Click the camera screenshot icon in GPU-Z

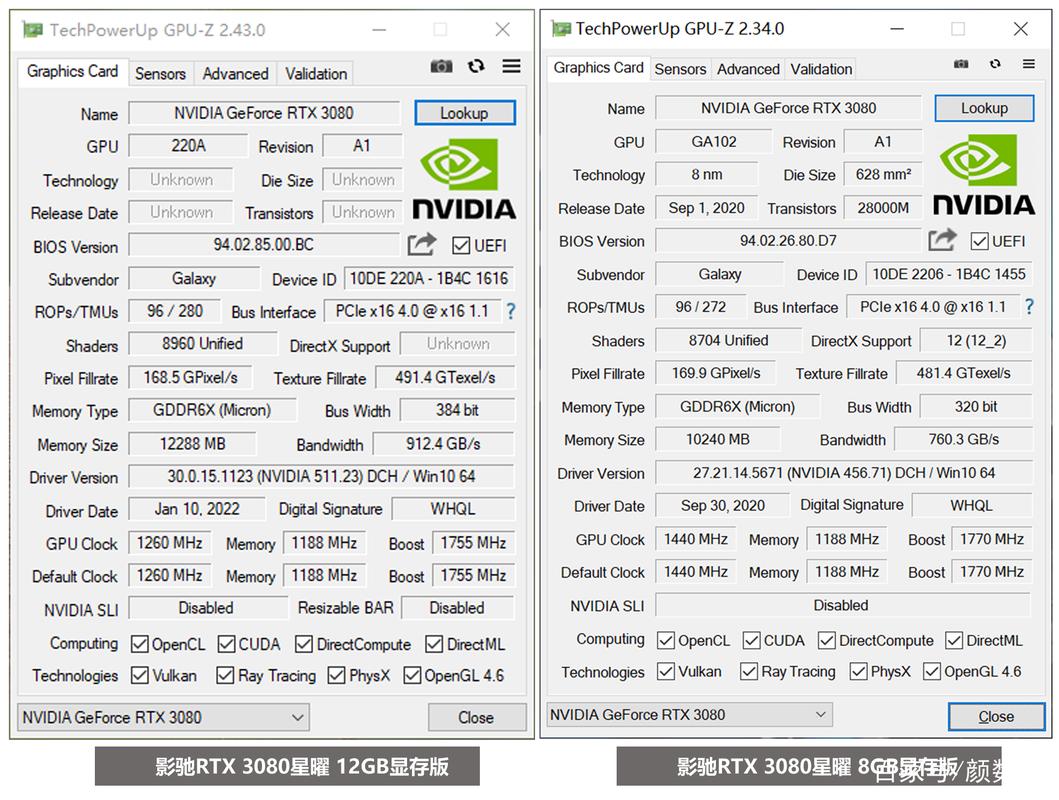click(x=441, y=66)
